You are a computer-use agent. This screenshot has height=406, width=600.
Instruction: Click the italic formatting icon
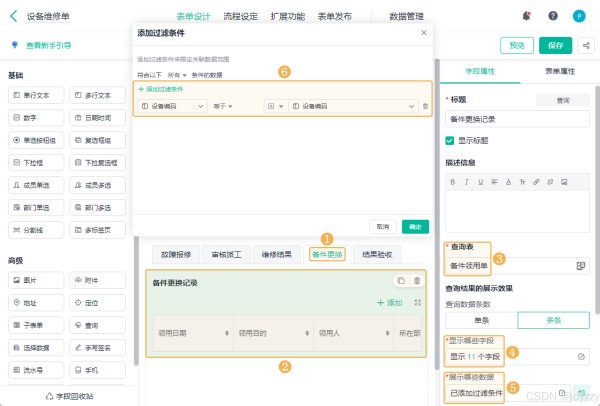point(466,182)
